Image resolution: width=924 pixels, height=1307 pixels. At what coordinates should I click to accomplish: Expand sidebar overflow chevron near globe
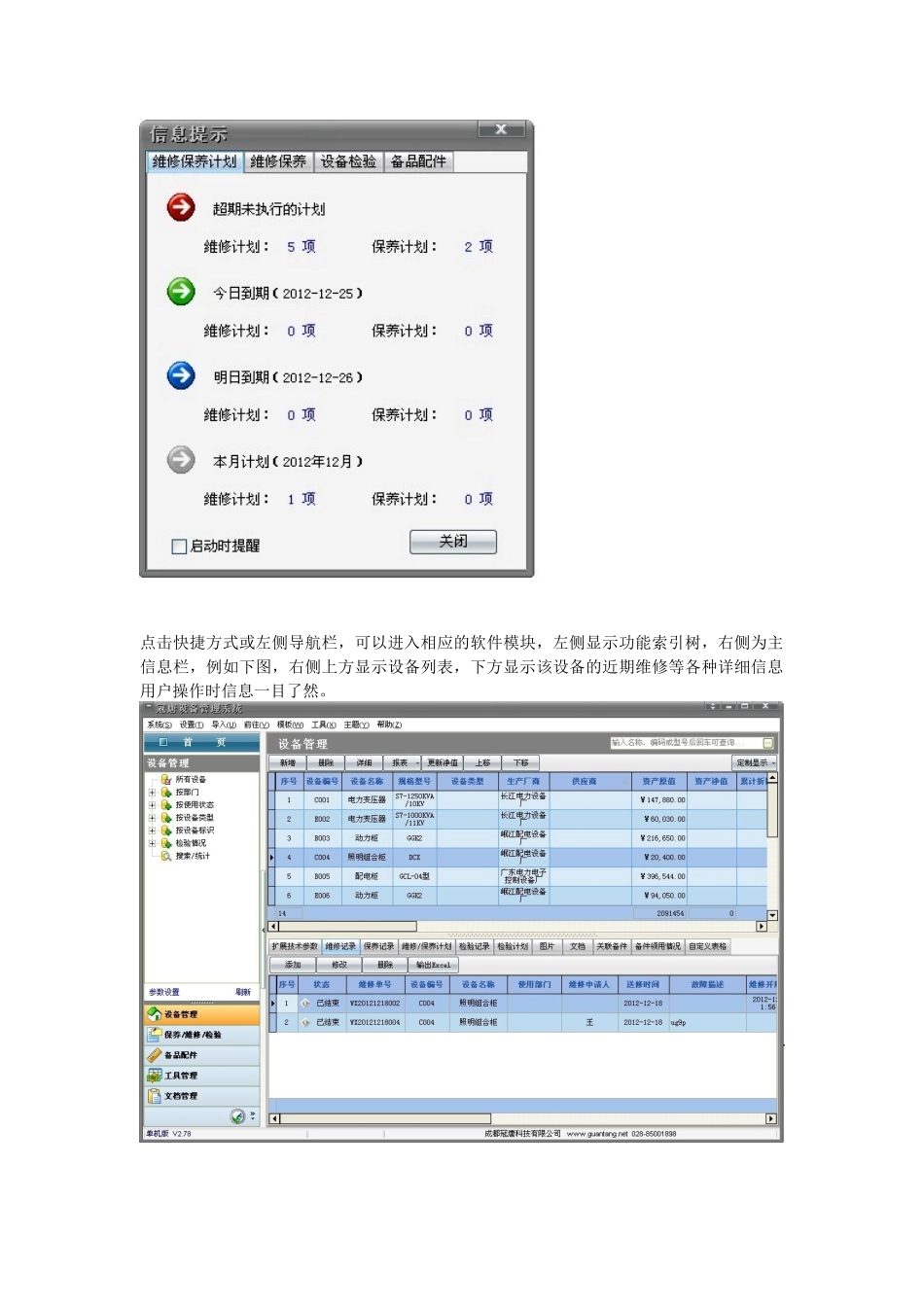pos(253,1115)
